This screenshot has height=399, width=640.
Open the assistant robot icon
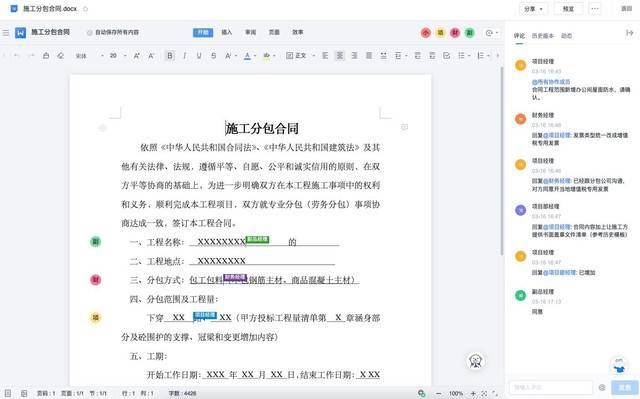click(476, 361)
